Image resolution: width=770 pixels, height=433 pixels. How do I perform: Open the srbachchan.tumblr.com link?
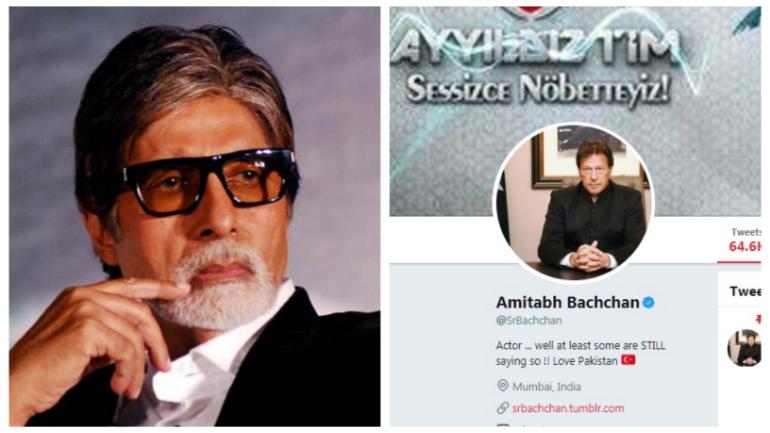568,408
